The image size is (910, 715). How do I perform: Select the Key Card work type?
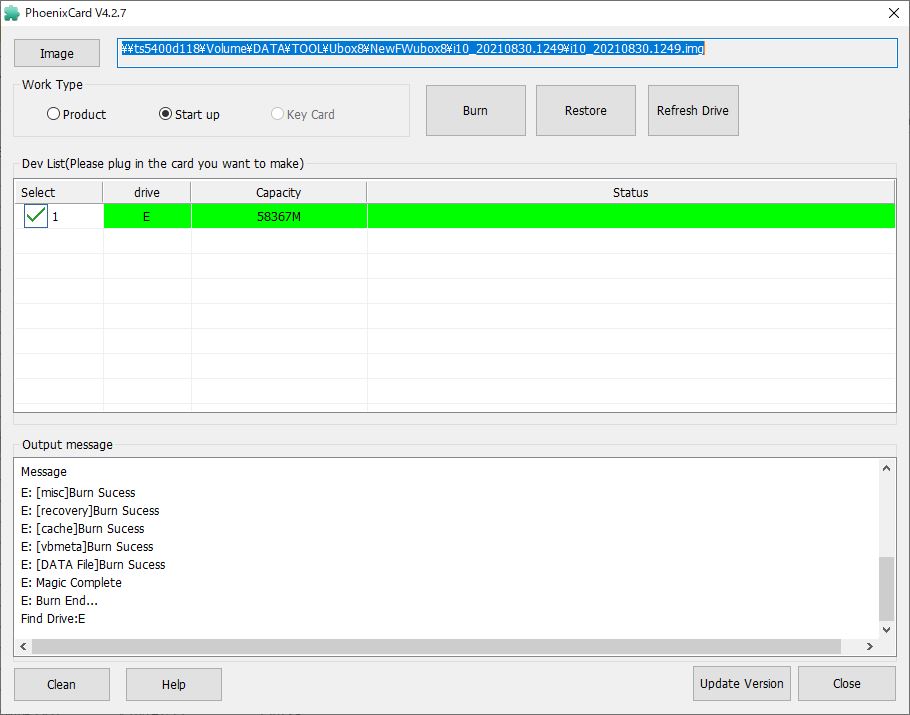pos(303,114)
